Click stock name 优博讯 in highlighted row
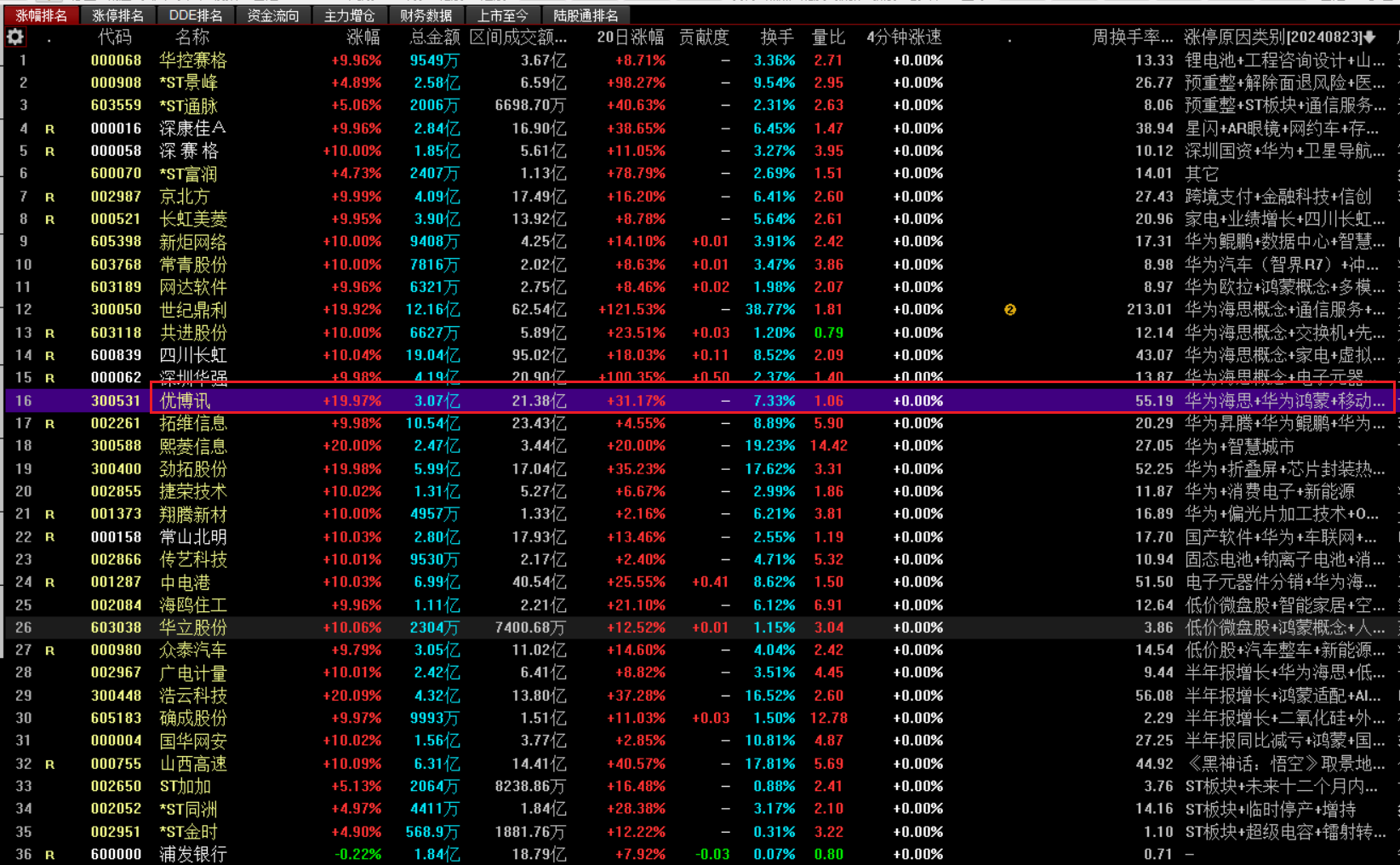This screenshot has height=865, width=1400. coord(186,401)
